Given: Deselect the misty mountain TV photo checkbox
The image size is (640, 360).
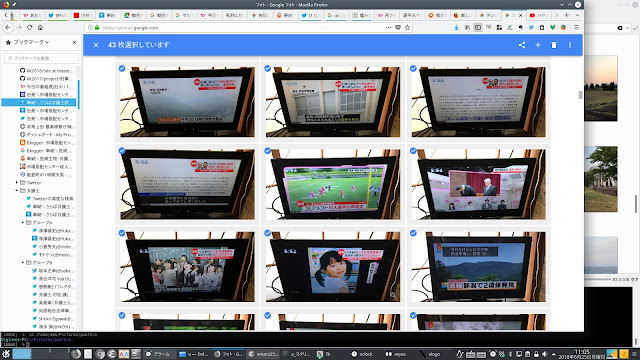Looking at the screenshot, I should pyautogui.click(x=122, y=68).
